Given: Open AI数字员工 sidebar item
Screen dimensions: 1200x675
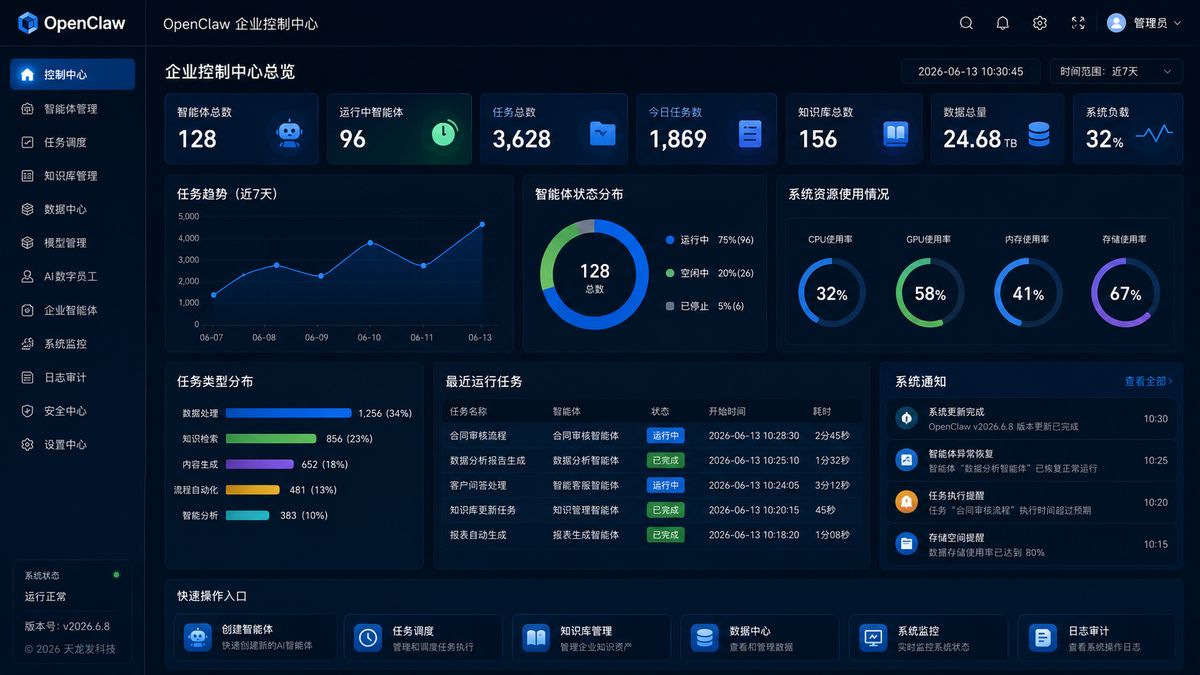Looking at the screenshot, I should point(73,276).
